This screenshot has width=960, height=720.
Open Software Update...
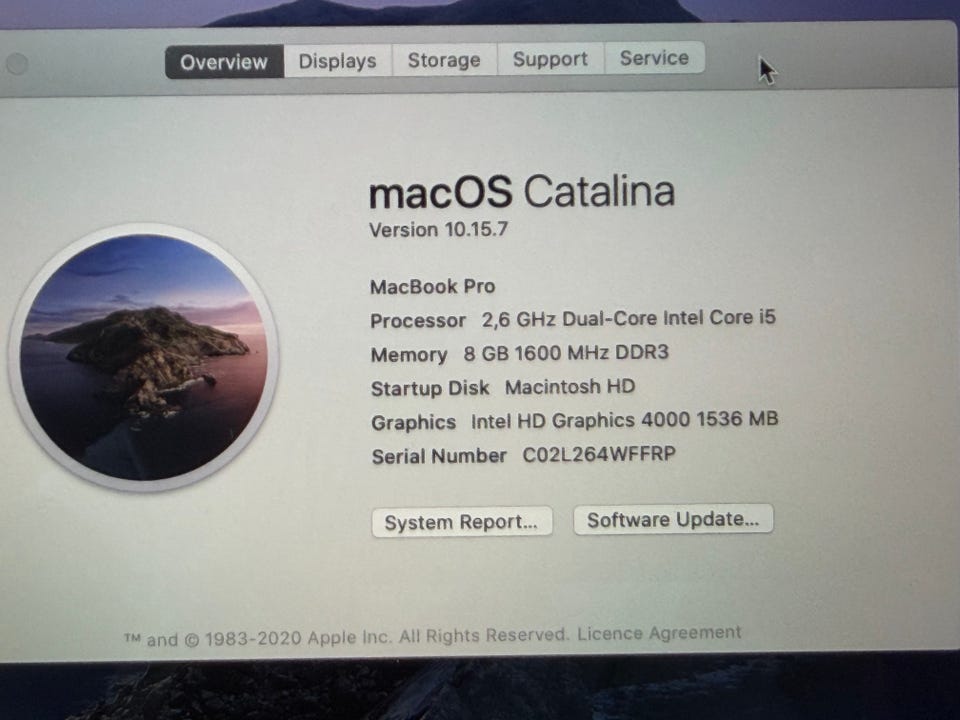coord(673,520)
